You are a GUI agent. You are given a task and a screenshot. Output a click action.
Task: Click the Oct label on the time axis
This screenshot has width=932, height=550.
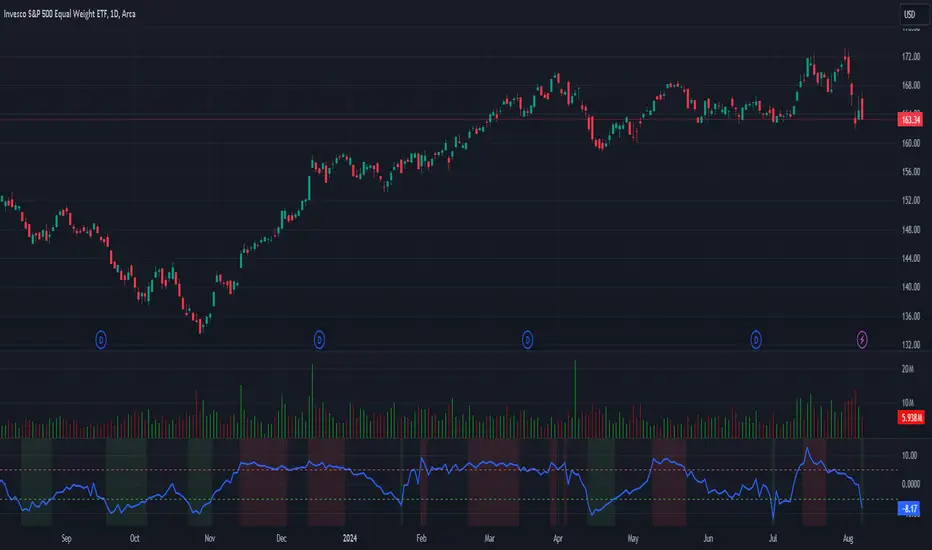[x=135, y=538]
